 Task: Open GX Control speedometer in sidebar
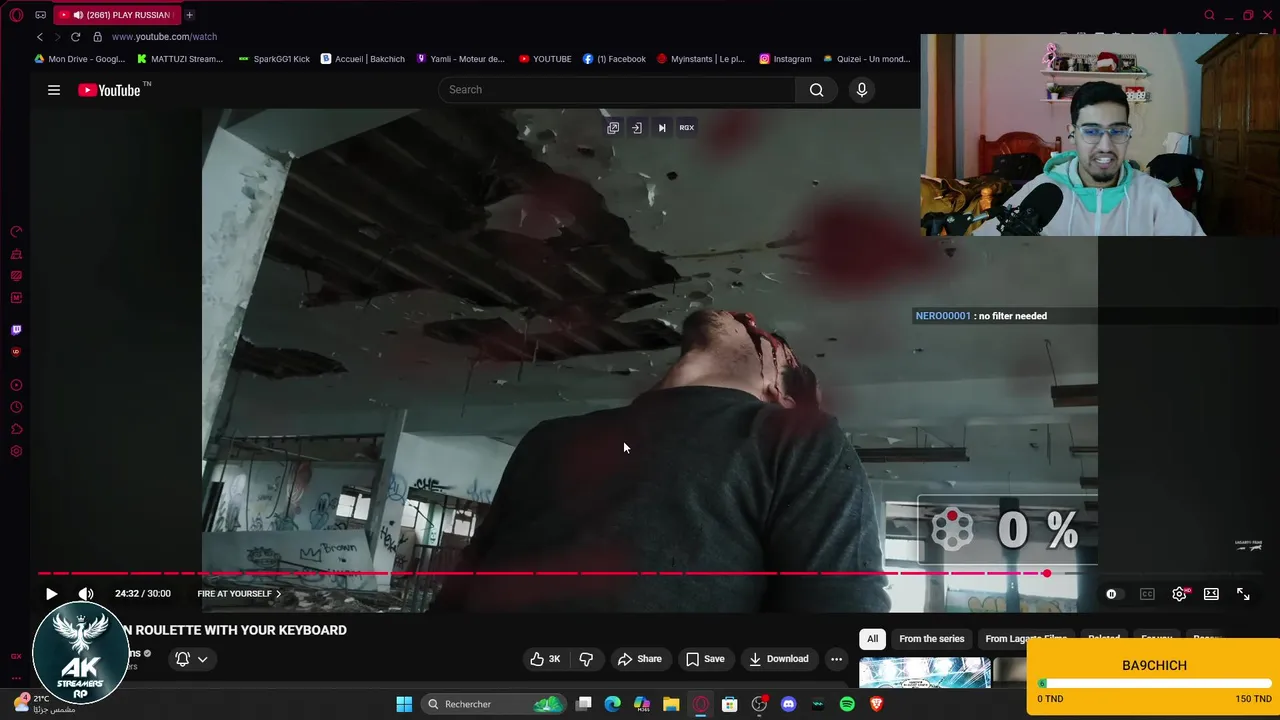coord(16,232)
